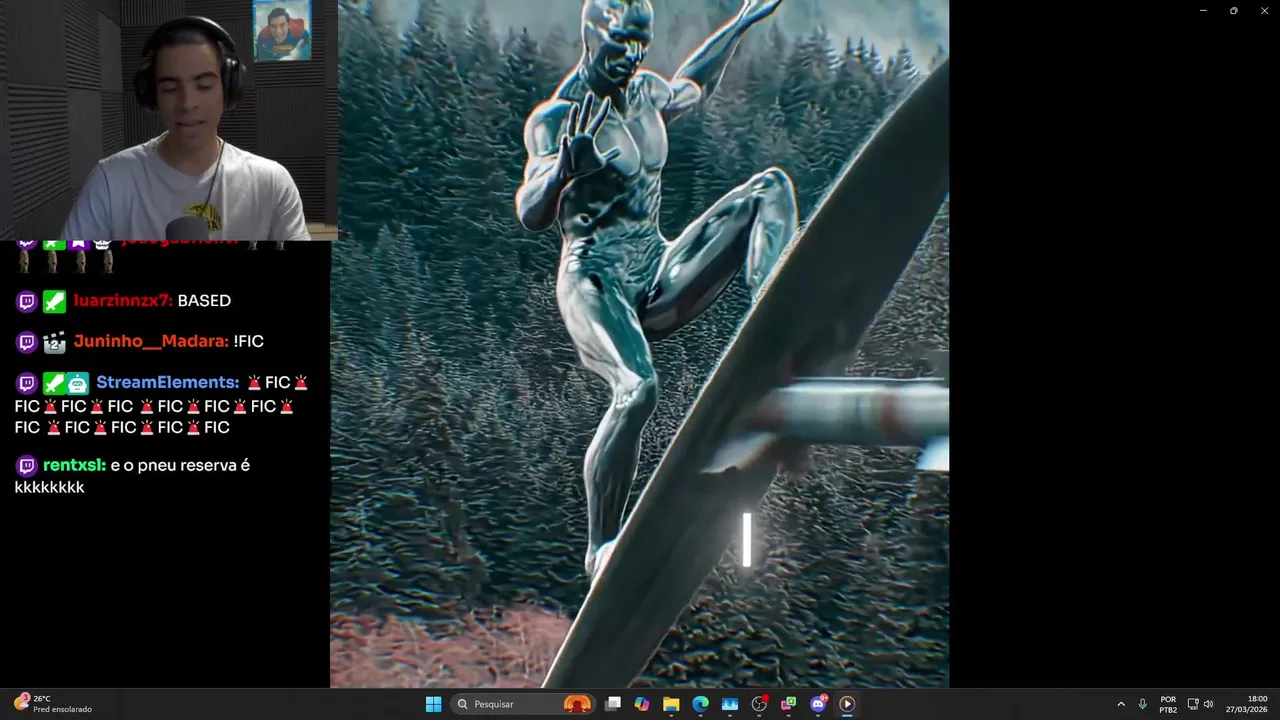This screenshot has height=720, width=1280.
Task: Launch Copilot from the taskbar
Action: point(642,704)
